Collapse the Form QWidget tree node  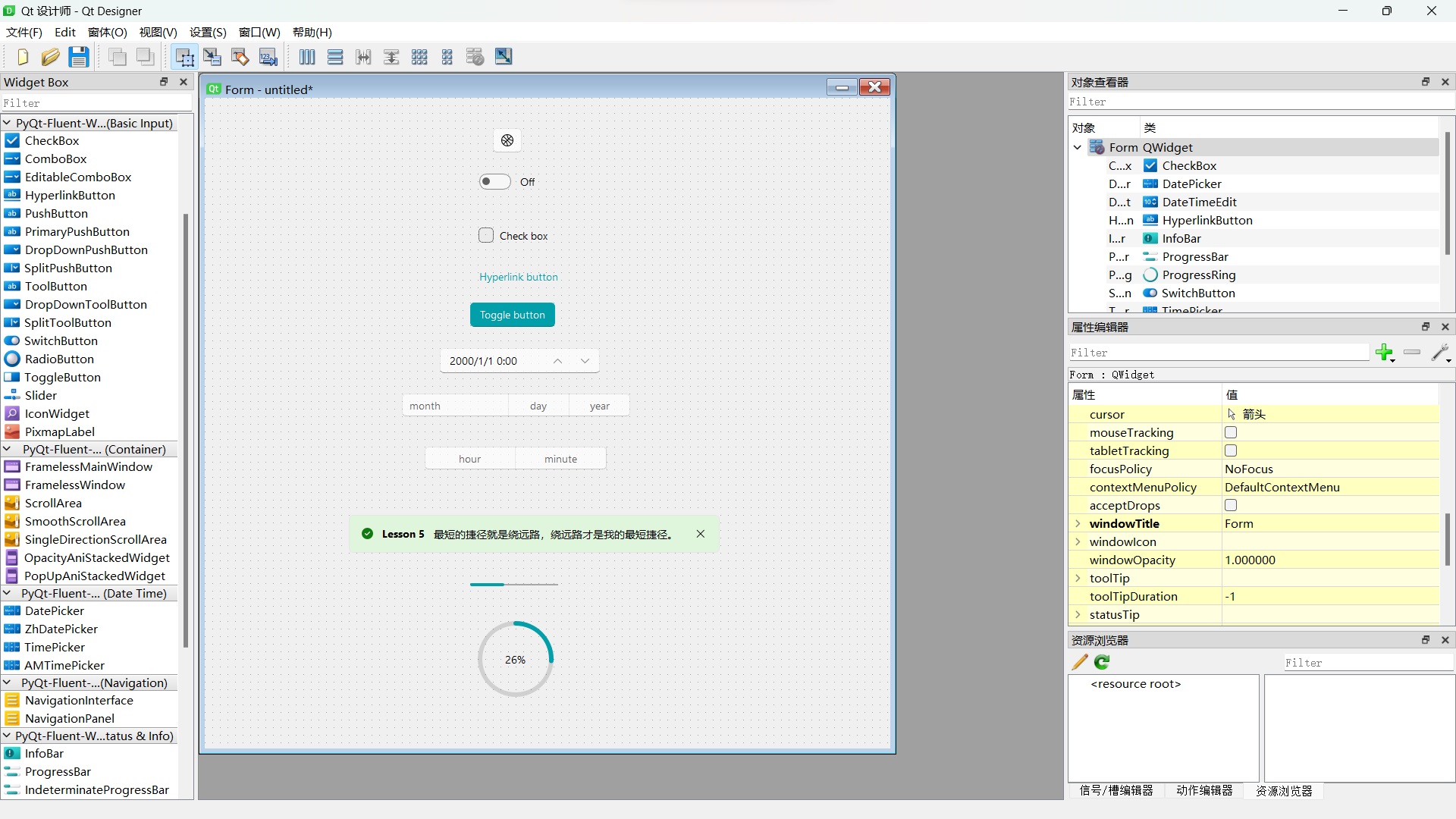[x=1078, y=147]
